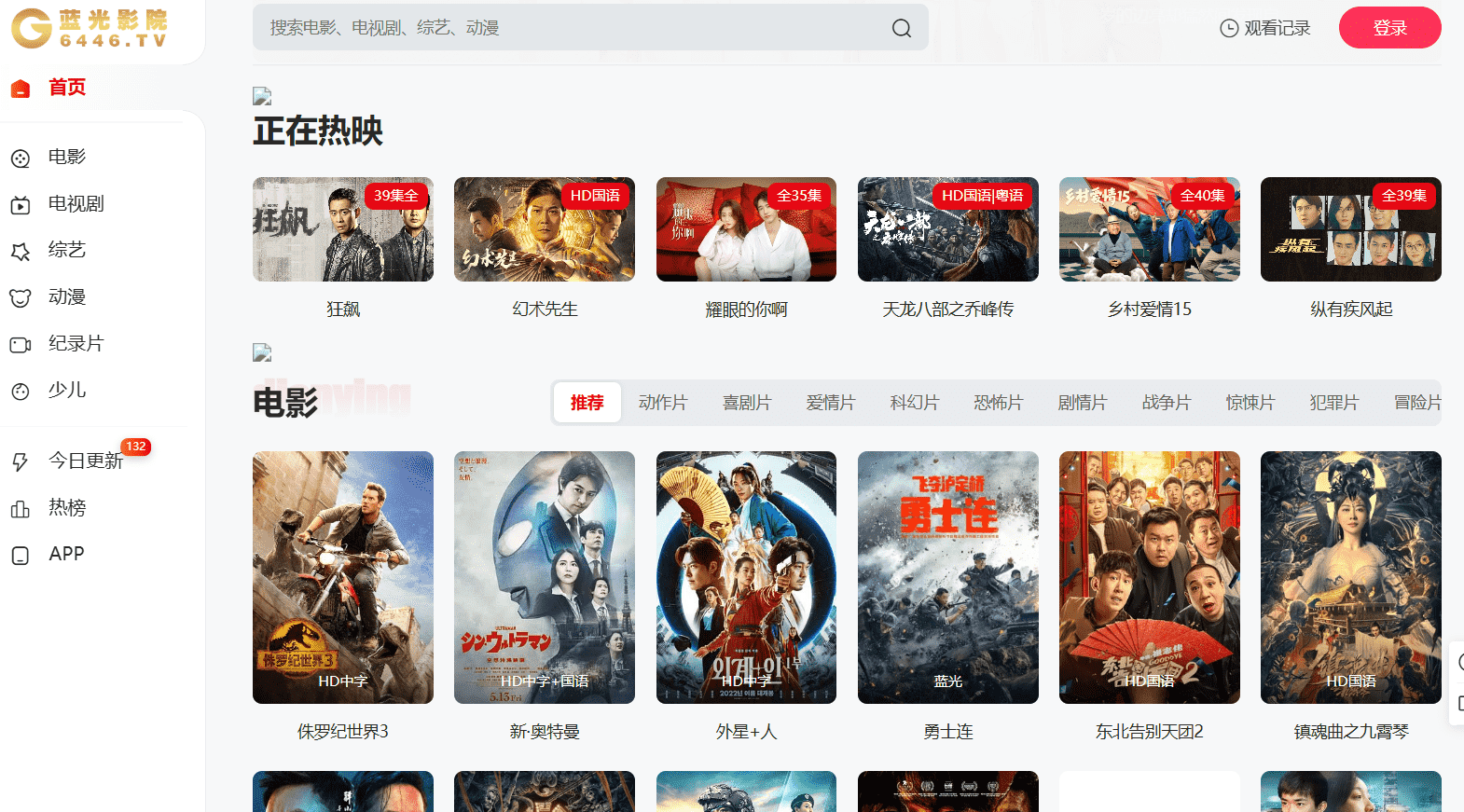Image resolution: width=1464 pixels, height=812 pixels.
Task: Switch to 惊悚片 tab
Action: click(x=1250, y=403)
